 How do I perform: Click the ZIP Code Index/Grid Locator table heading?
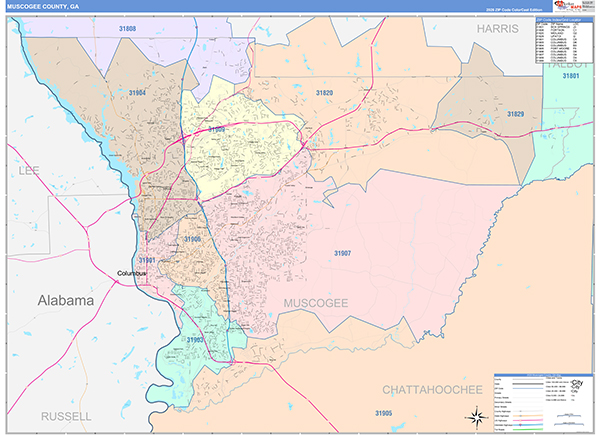click(564, 20)
